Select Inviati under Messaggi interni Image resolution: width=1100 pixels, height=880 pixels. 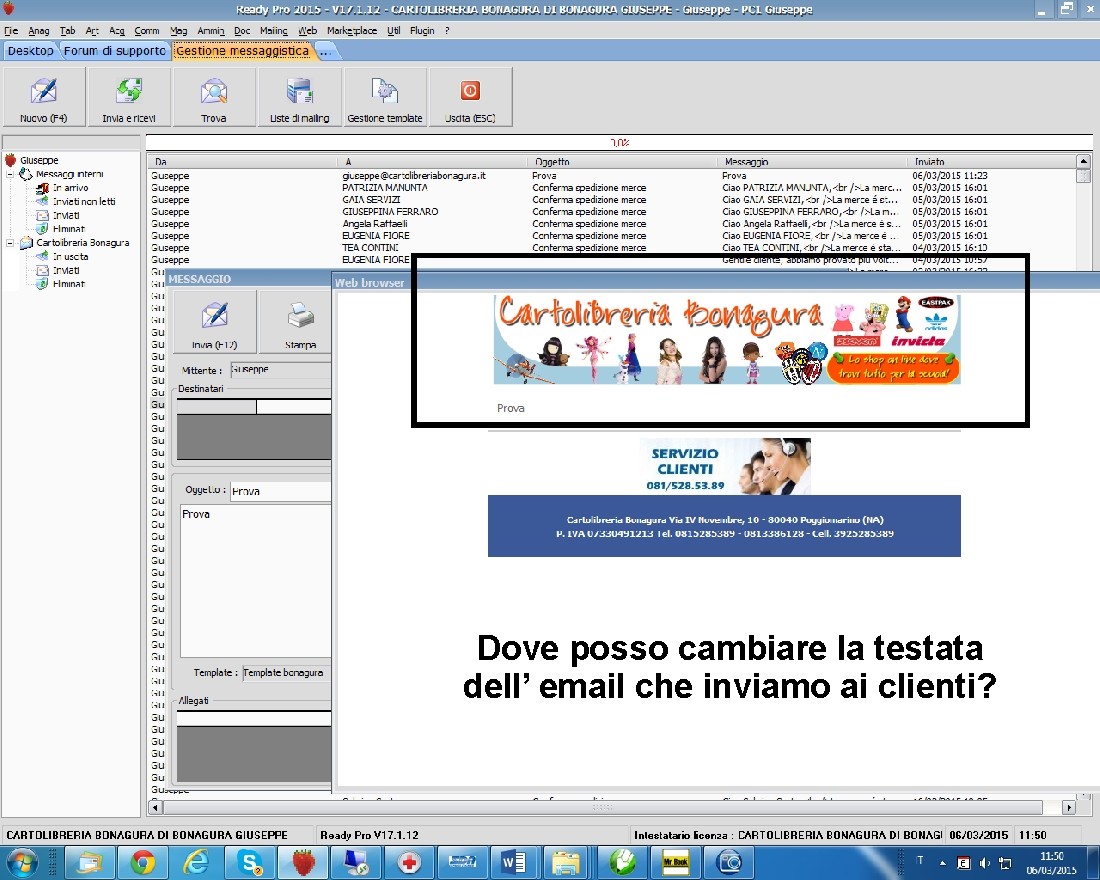[x=66, y=215]
